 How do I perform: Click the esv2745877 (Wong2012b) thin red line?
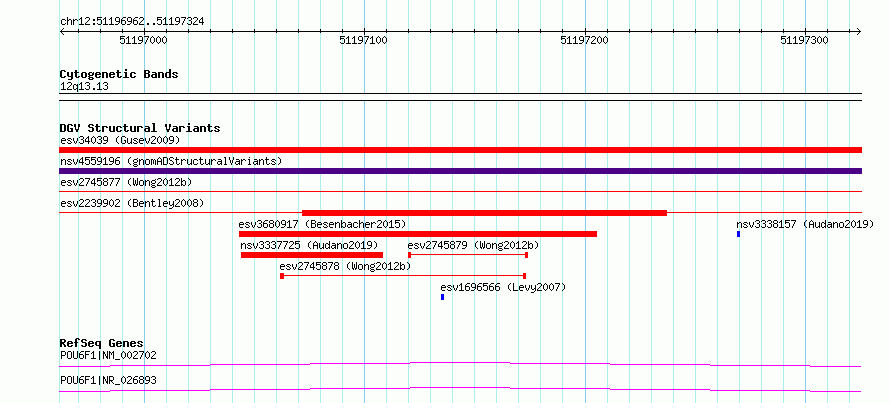(460, 192)
